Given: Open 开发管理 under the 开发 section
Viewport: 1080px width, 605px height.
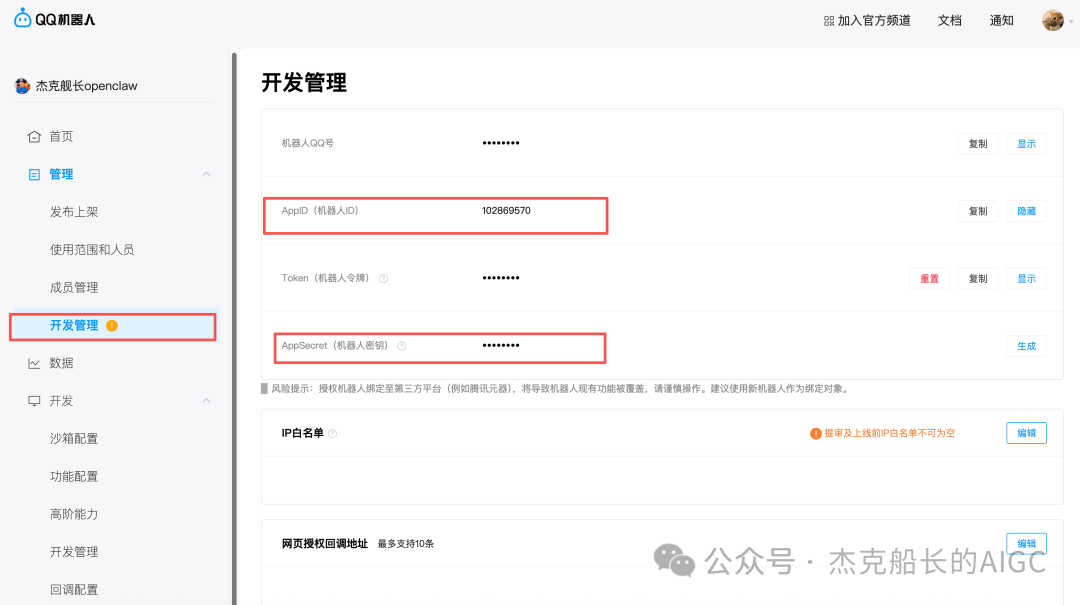Looking at the screenshot, I should tap(74, 552).
